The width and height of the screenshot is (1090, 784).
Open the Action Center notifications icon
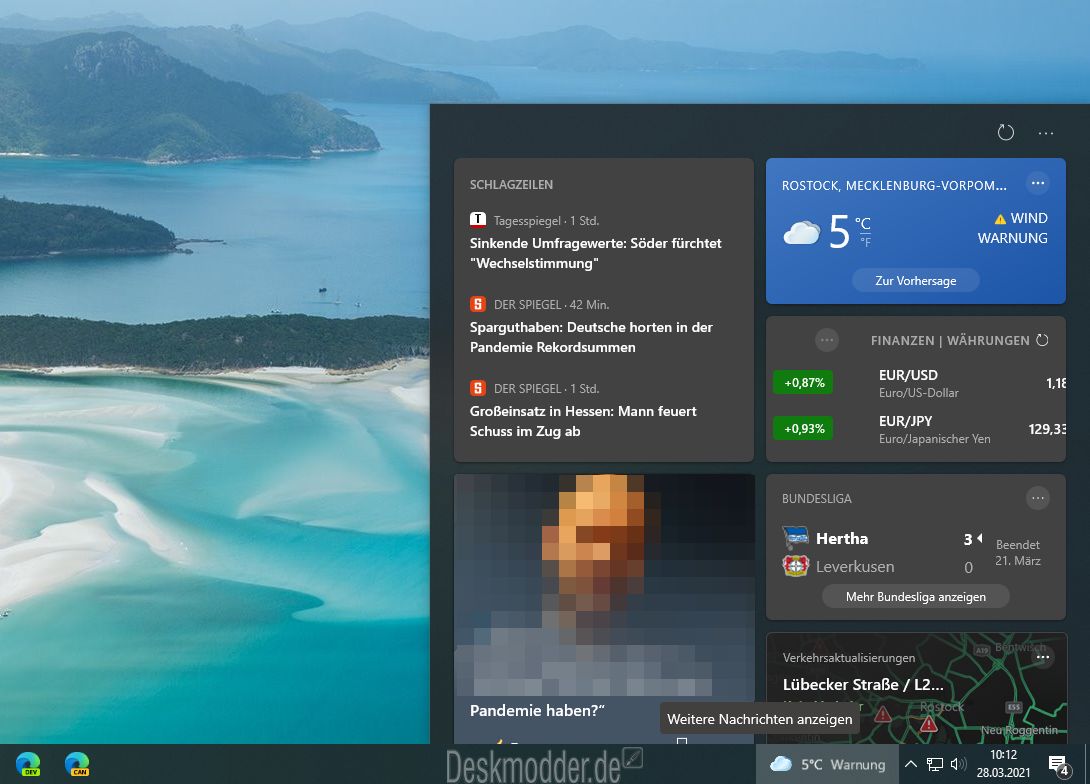click(1058, 765)
